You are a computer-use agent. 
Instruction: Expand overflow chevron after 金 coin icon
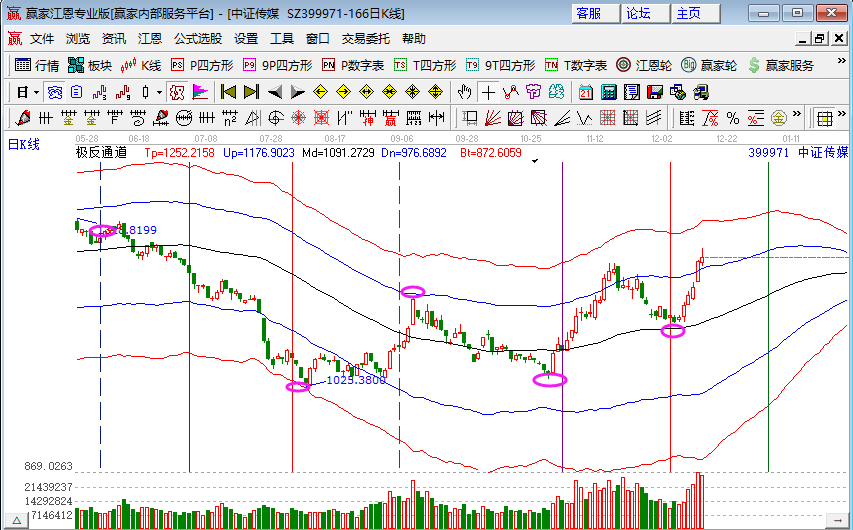(797, 114)
